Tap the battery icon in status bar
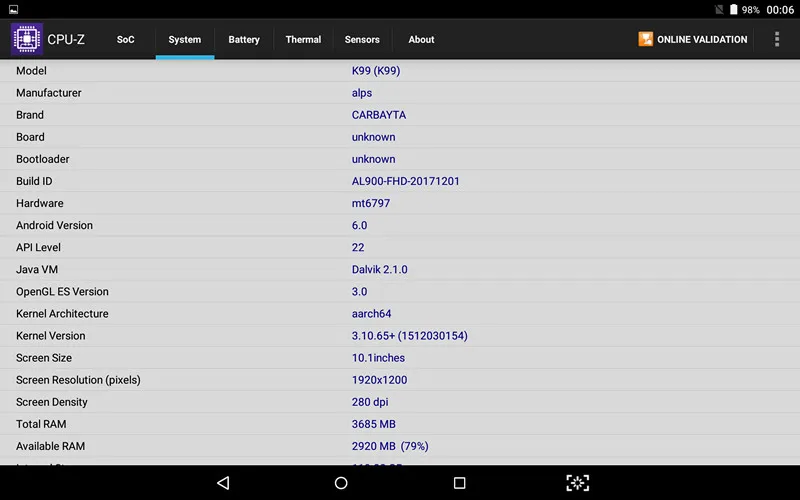800x500 pixels. coord(733,9)
